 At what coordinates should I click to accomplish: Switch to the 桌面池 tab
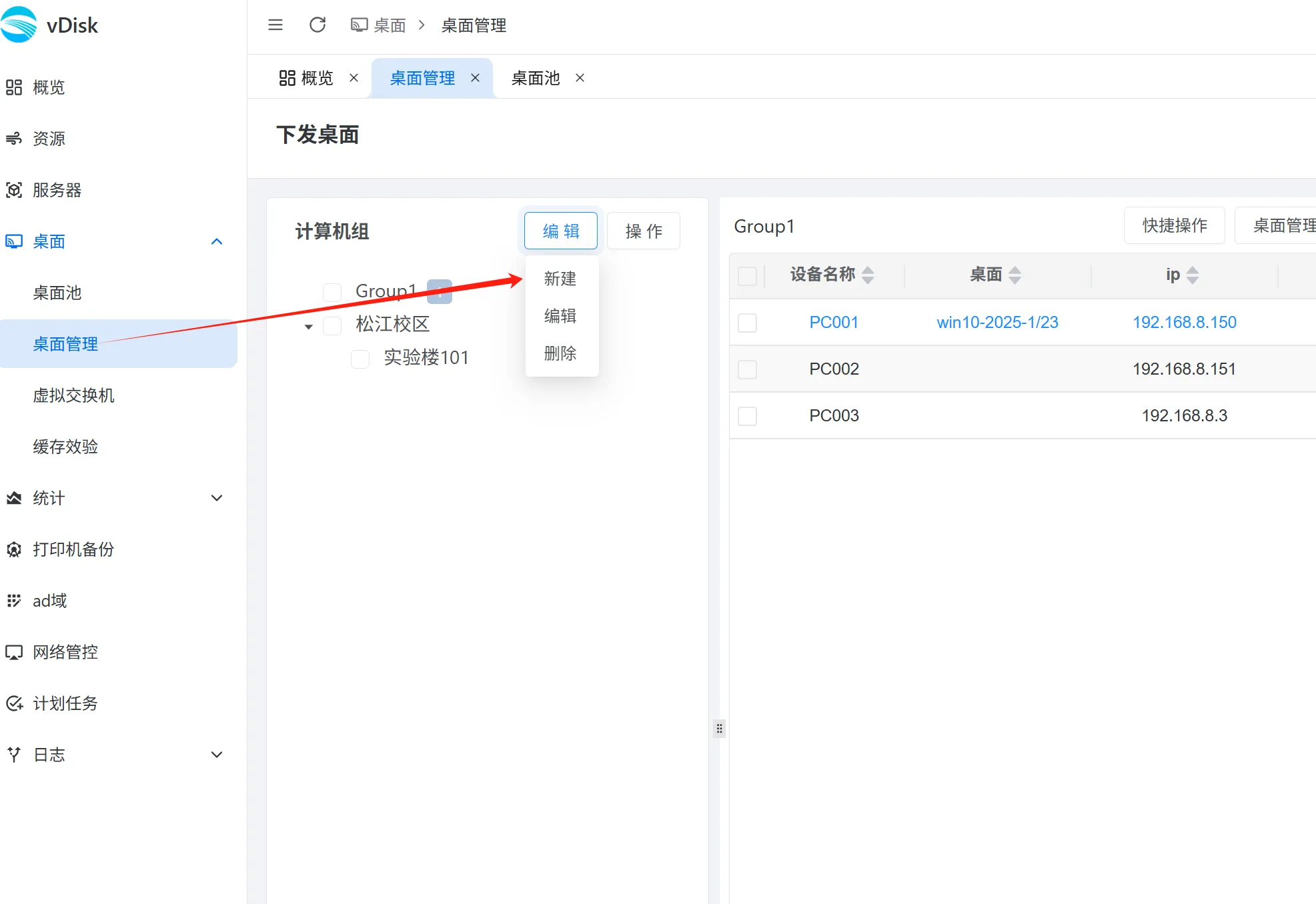tap(536, 78)
